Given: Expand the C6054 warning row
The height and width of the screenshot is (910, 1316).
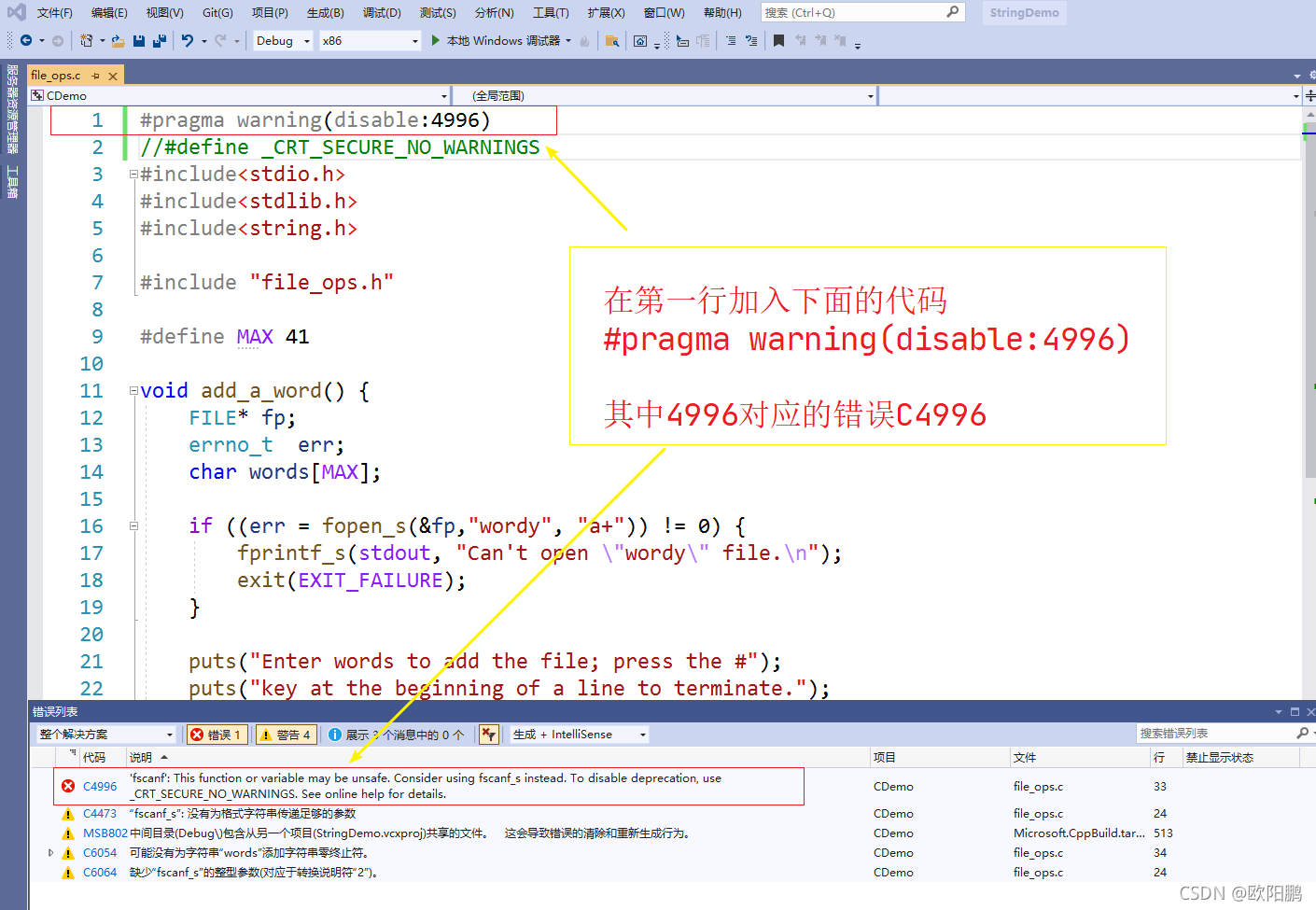Looking at the screenshot, I should pos(51,853).
